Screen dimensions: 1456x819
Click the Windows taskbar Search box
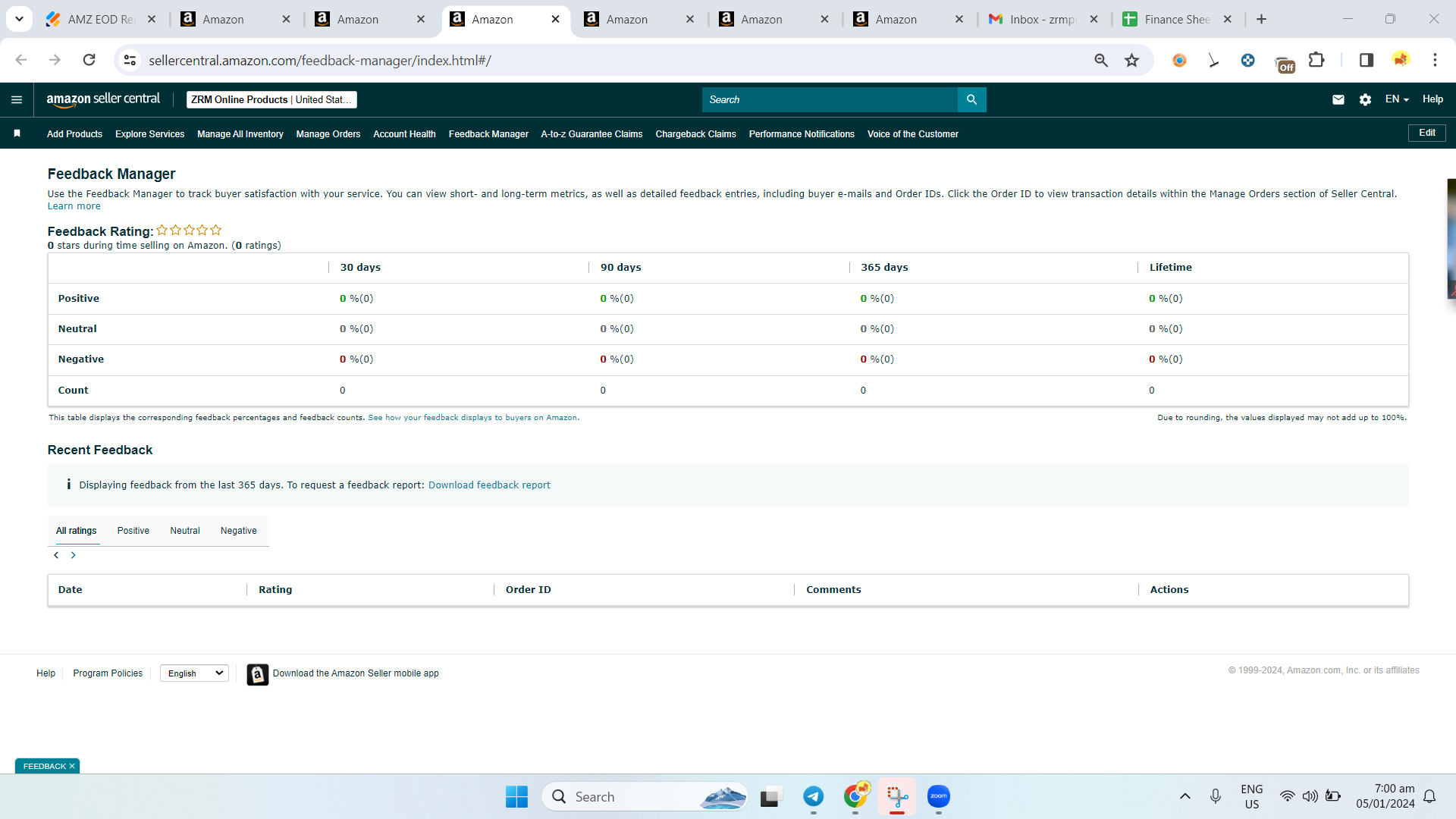pyautogui.click(x=645, y=797)
